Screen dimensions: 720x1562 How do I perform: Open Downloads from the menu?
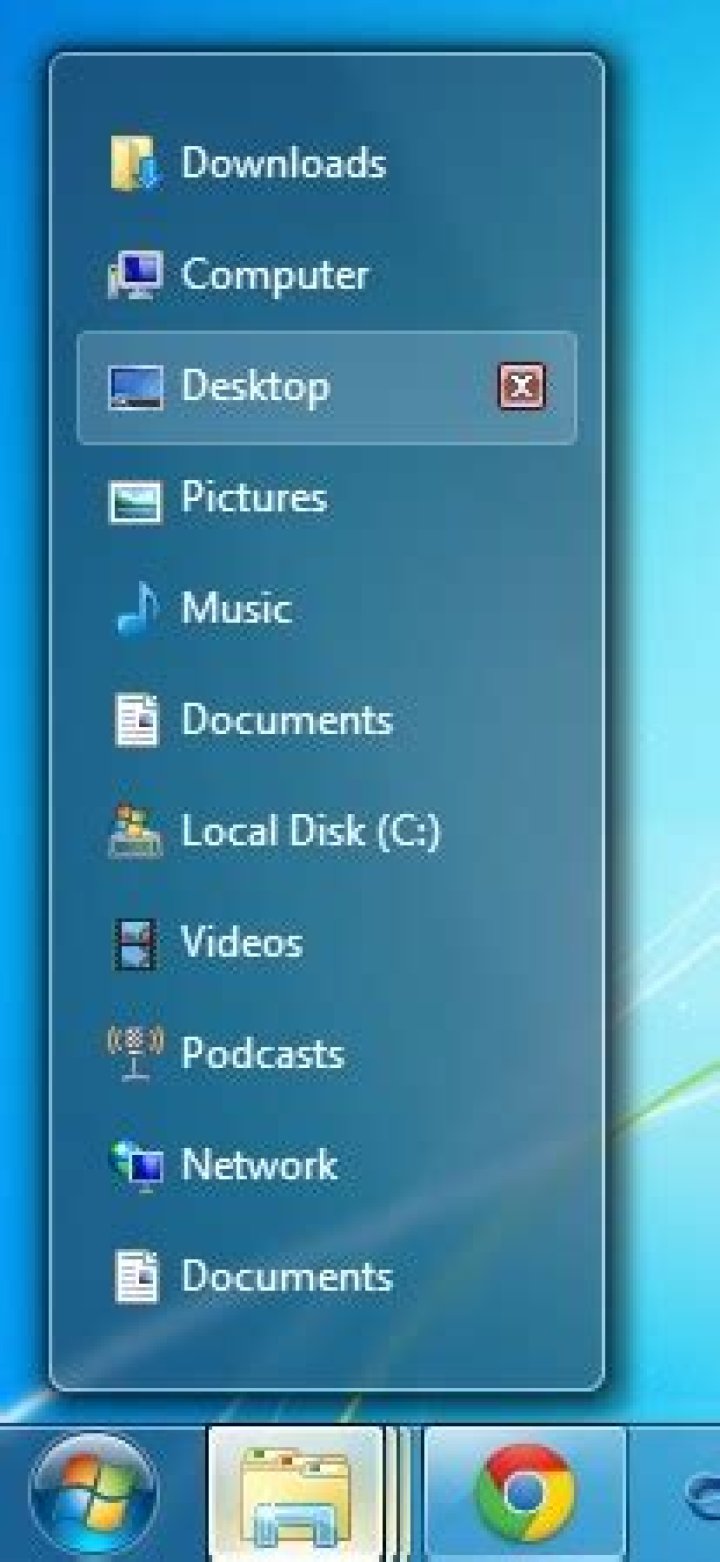pos(326,163)
